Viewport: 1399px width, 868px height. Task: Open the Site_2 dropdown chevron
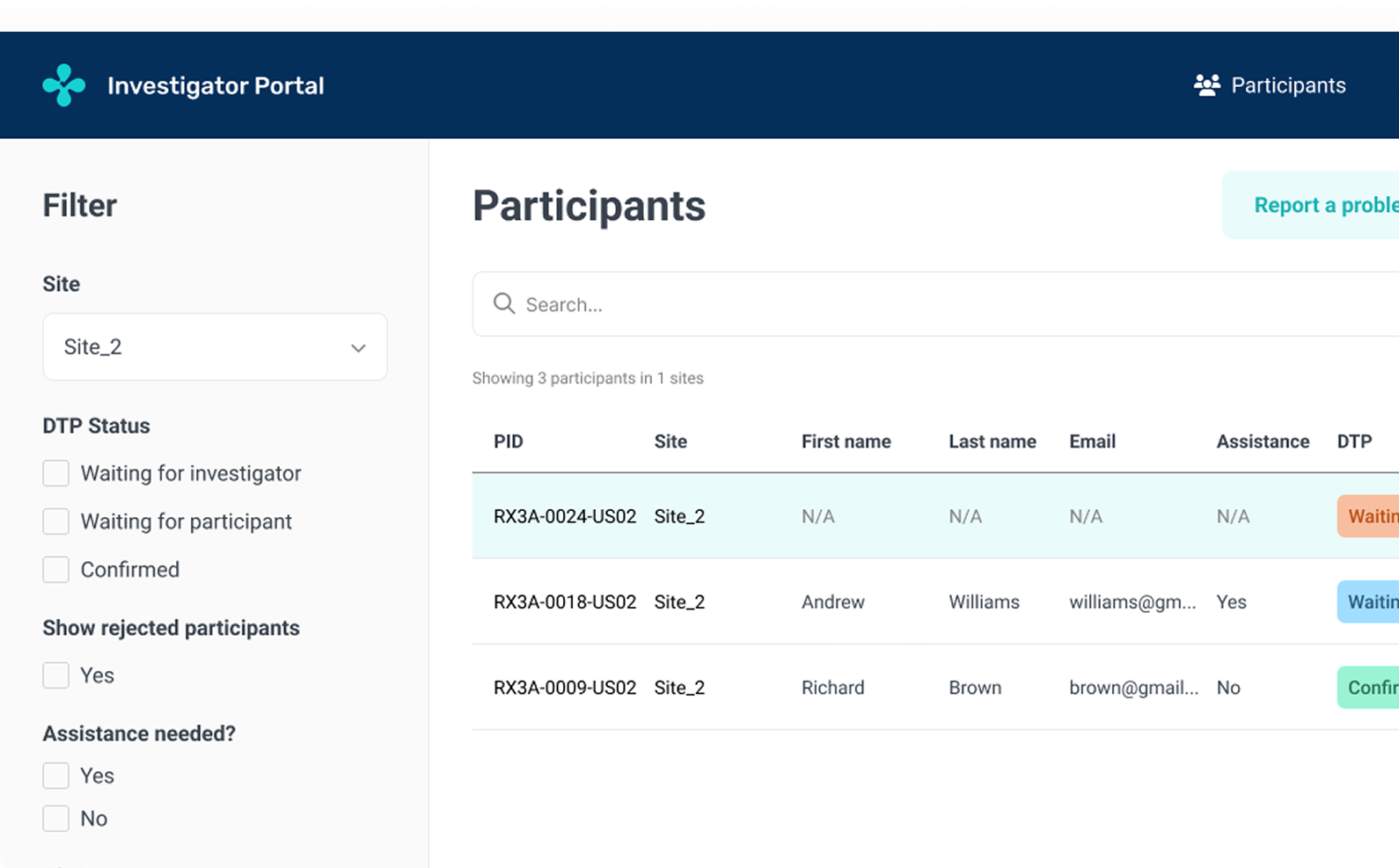coord(358,347)
